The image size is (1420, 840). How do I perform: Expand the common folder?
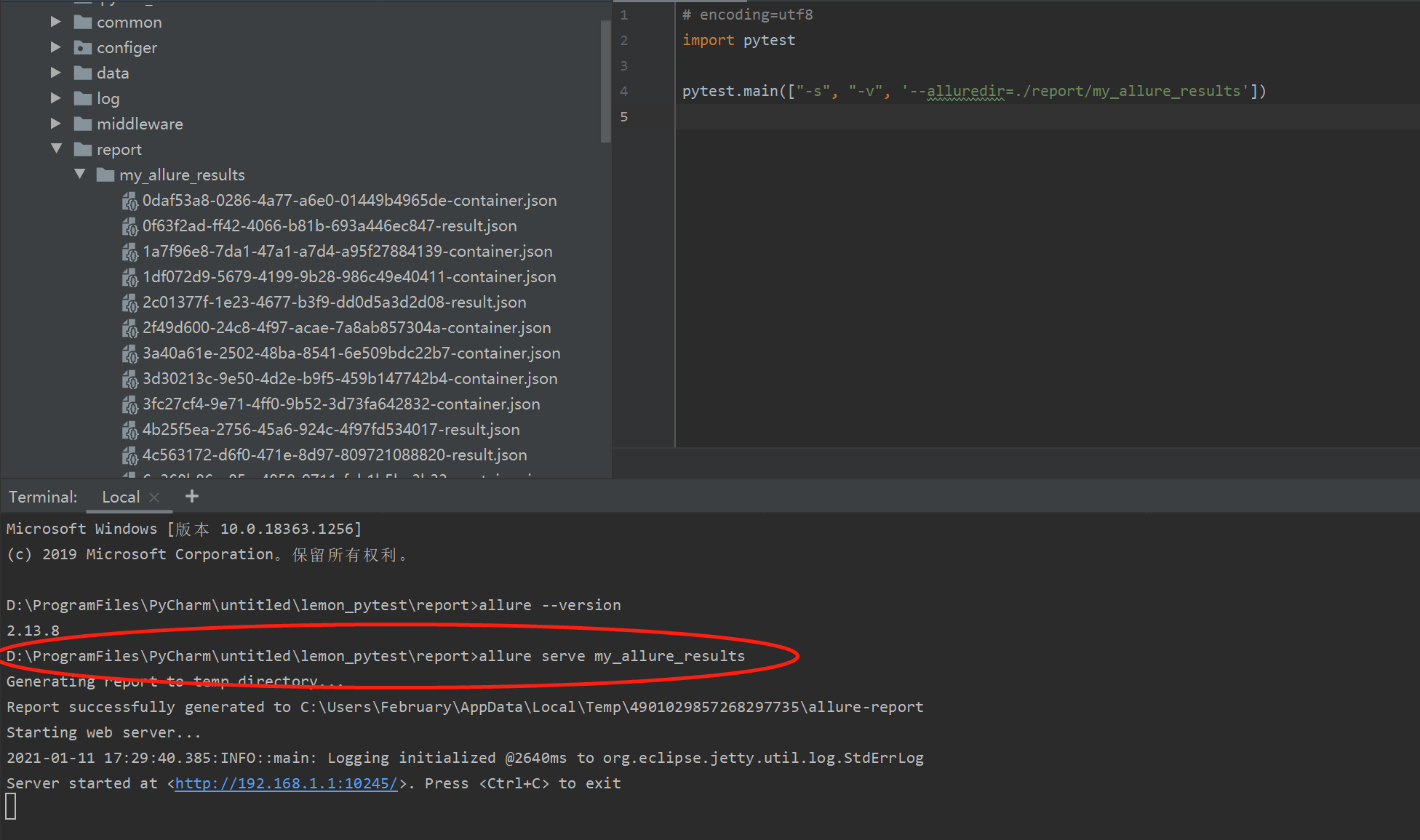(56, 23)
